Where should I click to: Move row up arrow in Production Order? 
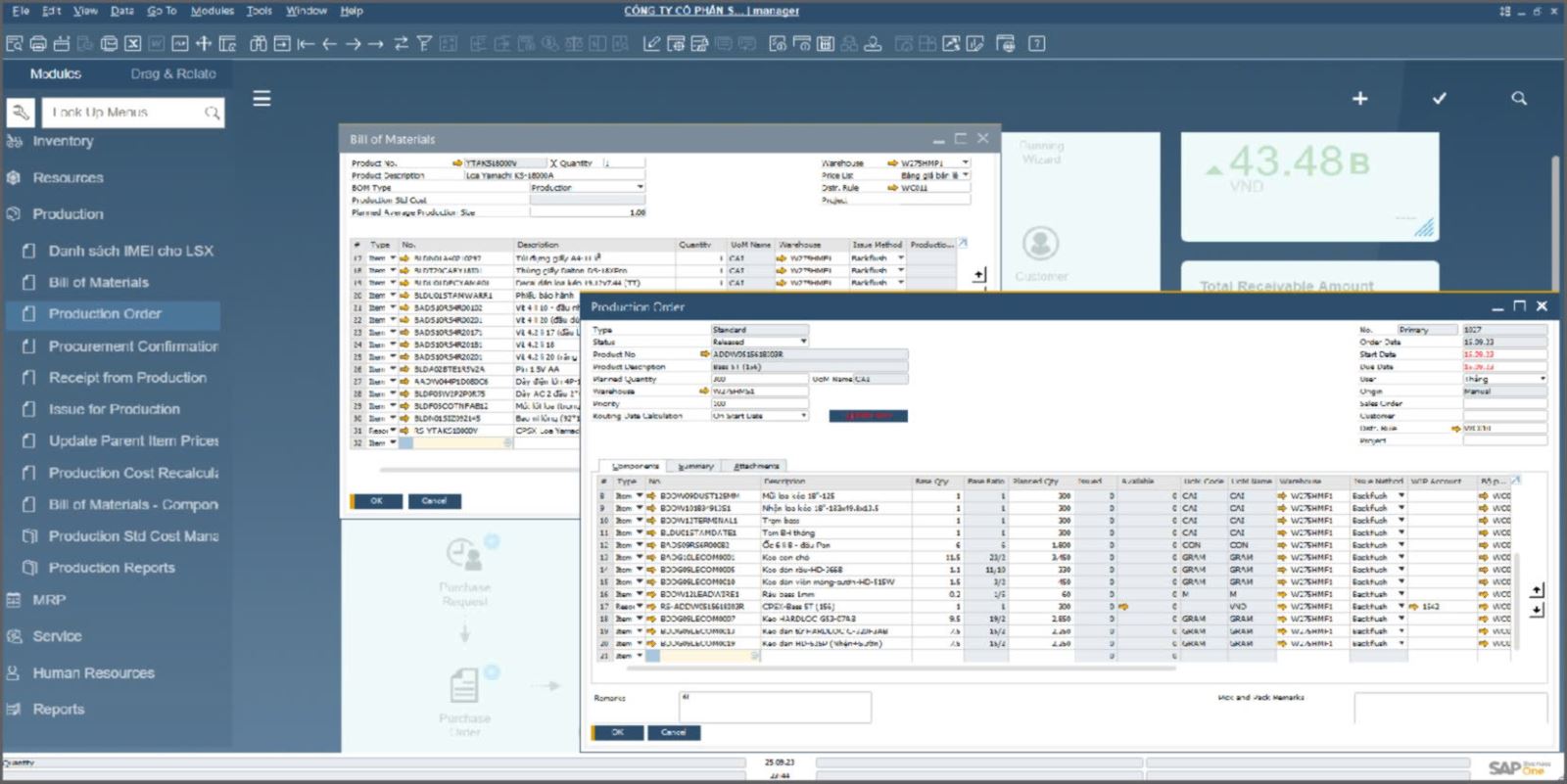point(1537,590)
